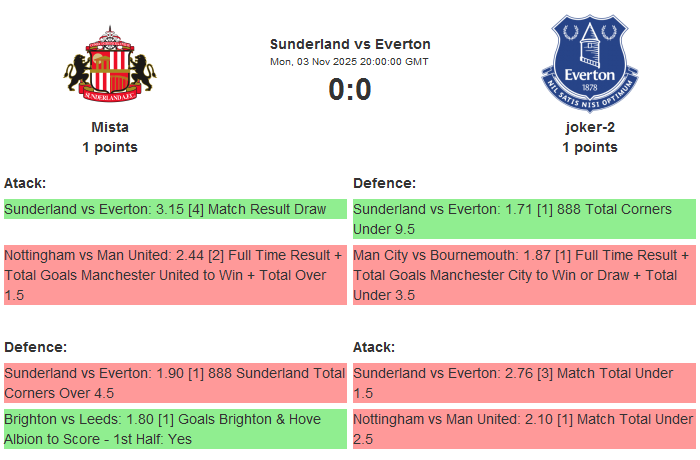Select the Match Total Under 1.5 bet
Image resolution: width=700 pixels, height=460 pixels.
(x=524, y=383)
